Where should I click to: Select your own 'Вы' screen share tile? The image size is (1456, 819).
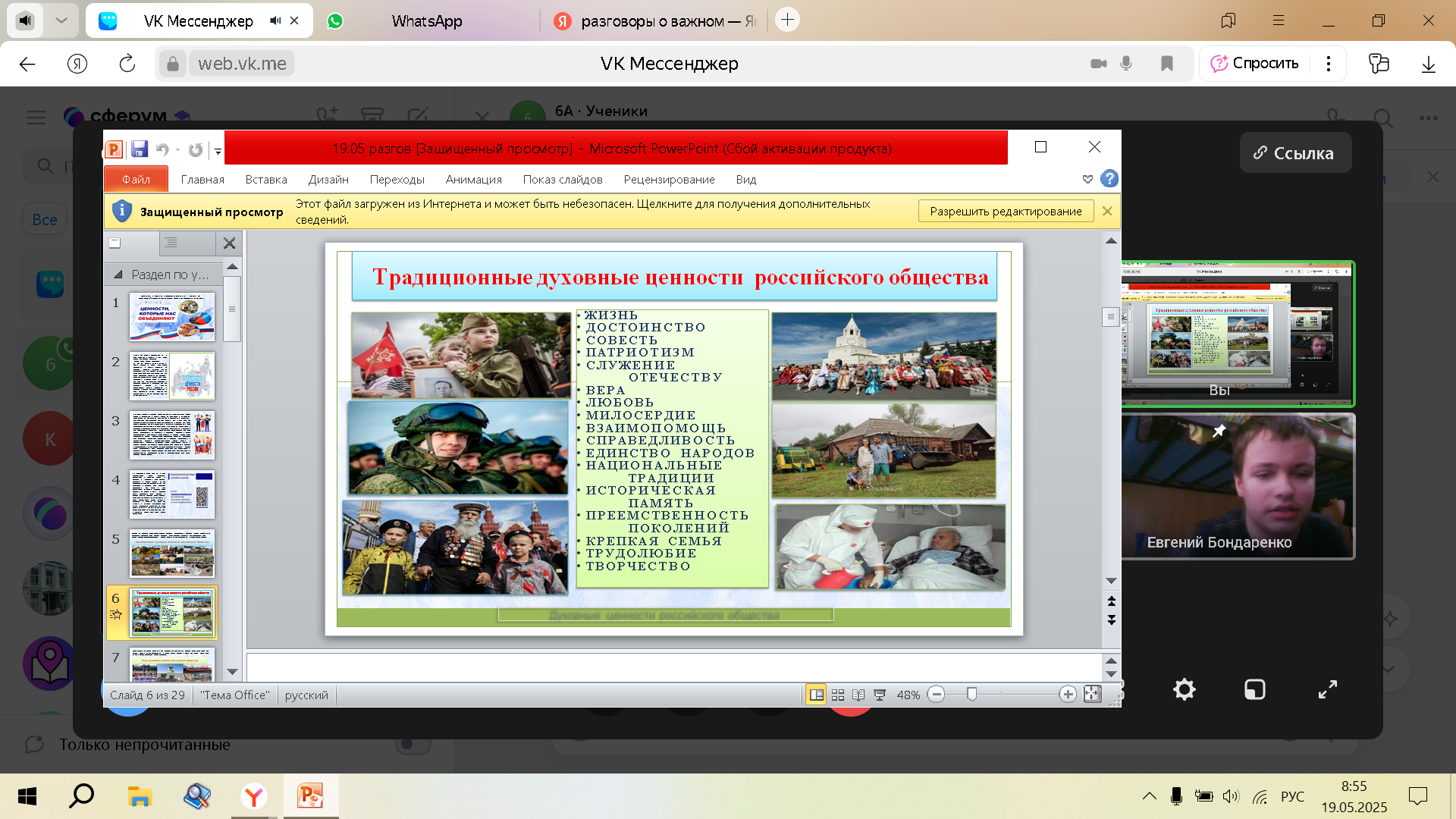[x=1238, y=334]
